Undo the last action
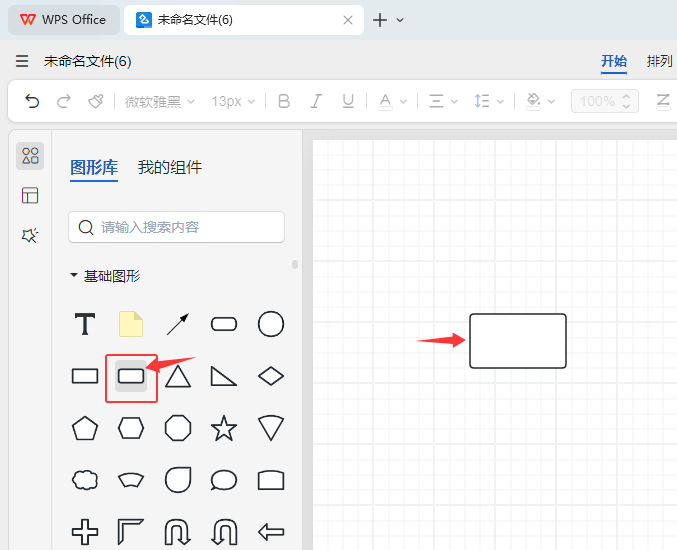Screen dimensions: 677x550 32,101
